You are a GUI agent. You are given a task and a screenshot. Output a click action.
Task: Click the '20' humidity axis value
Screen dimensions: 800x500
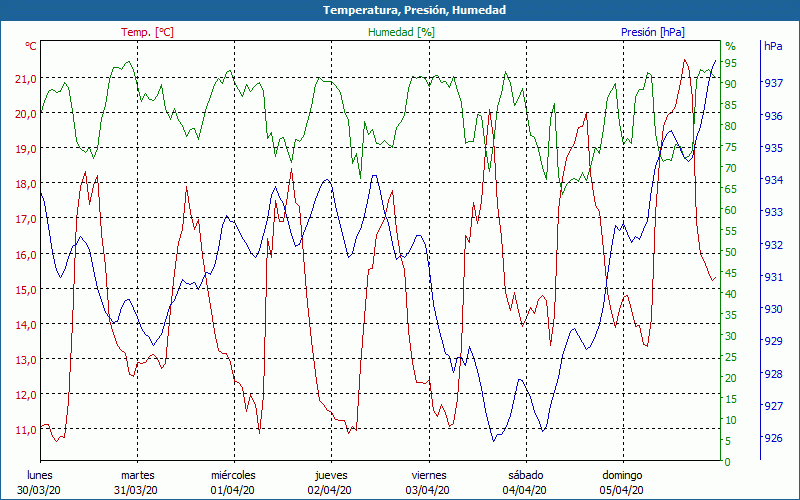(730, 378)
